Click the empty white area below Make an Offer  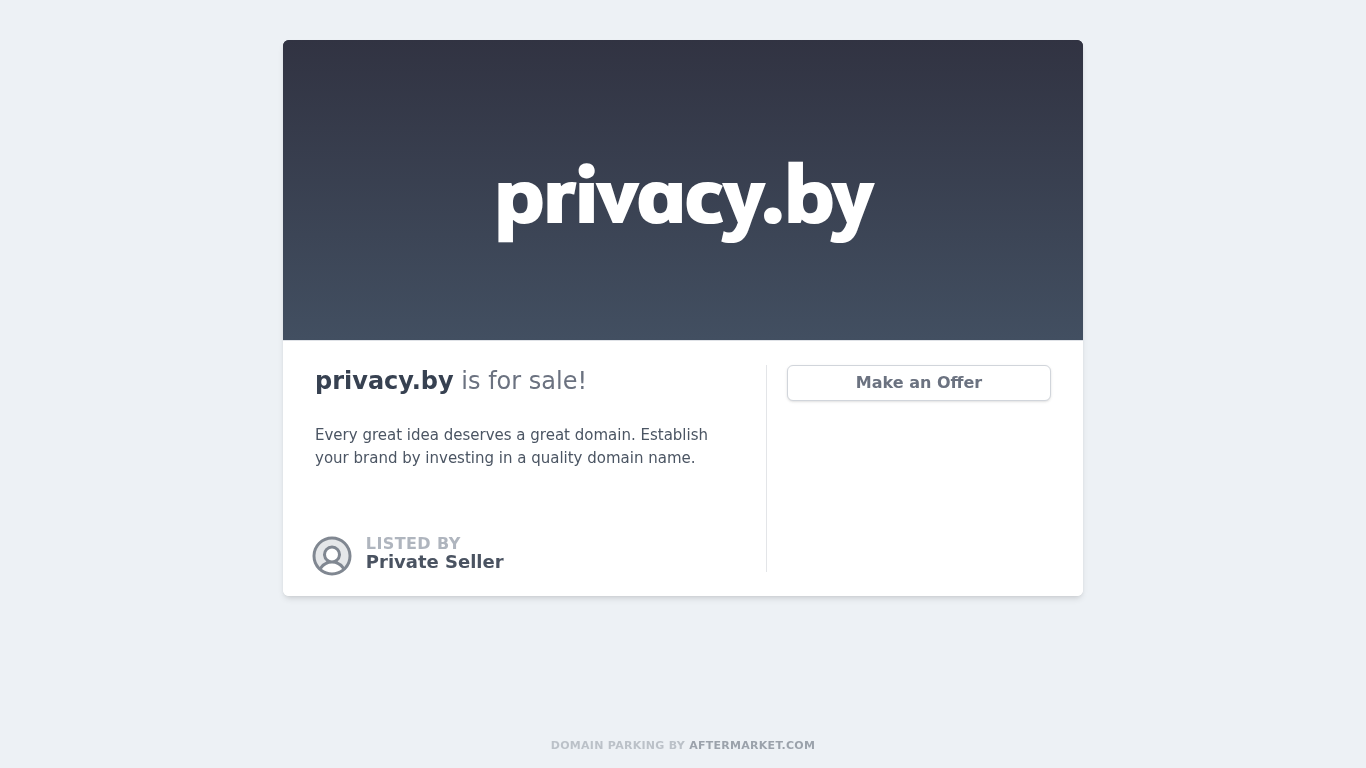pyautogui.click(x=918, y=490)
